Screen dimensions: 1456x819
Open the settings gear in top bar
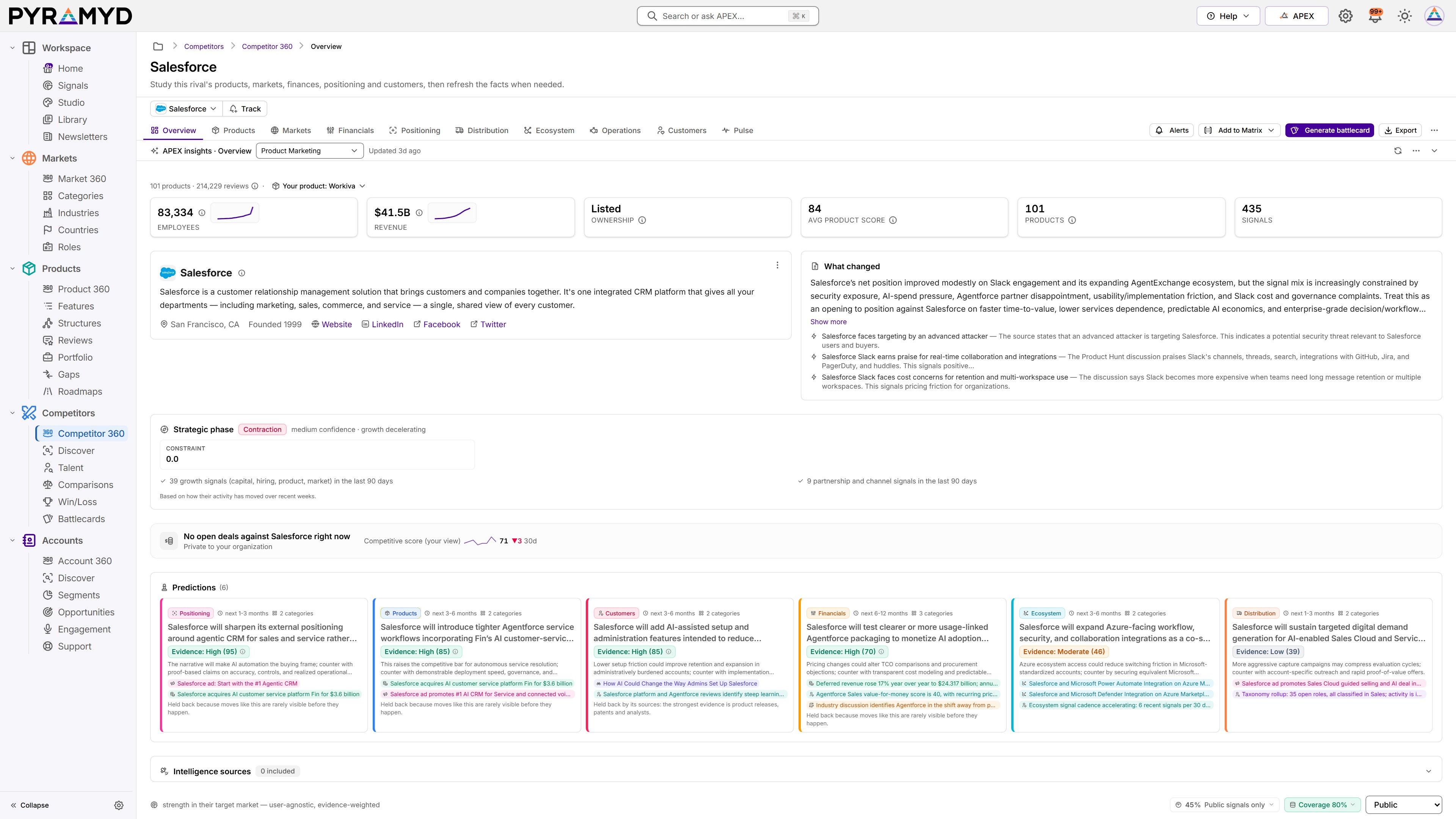(x=1345, y=16)
